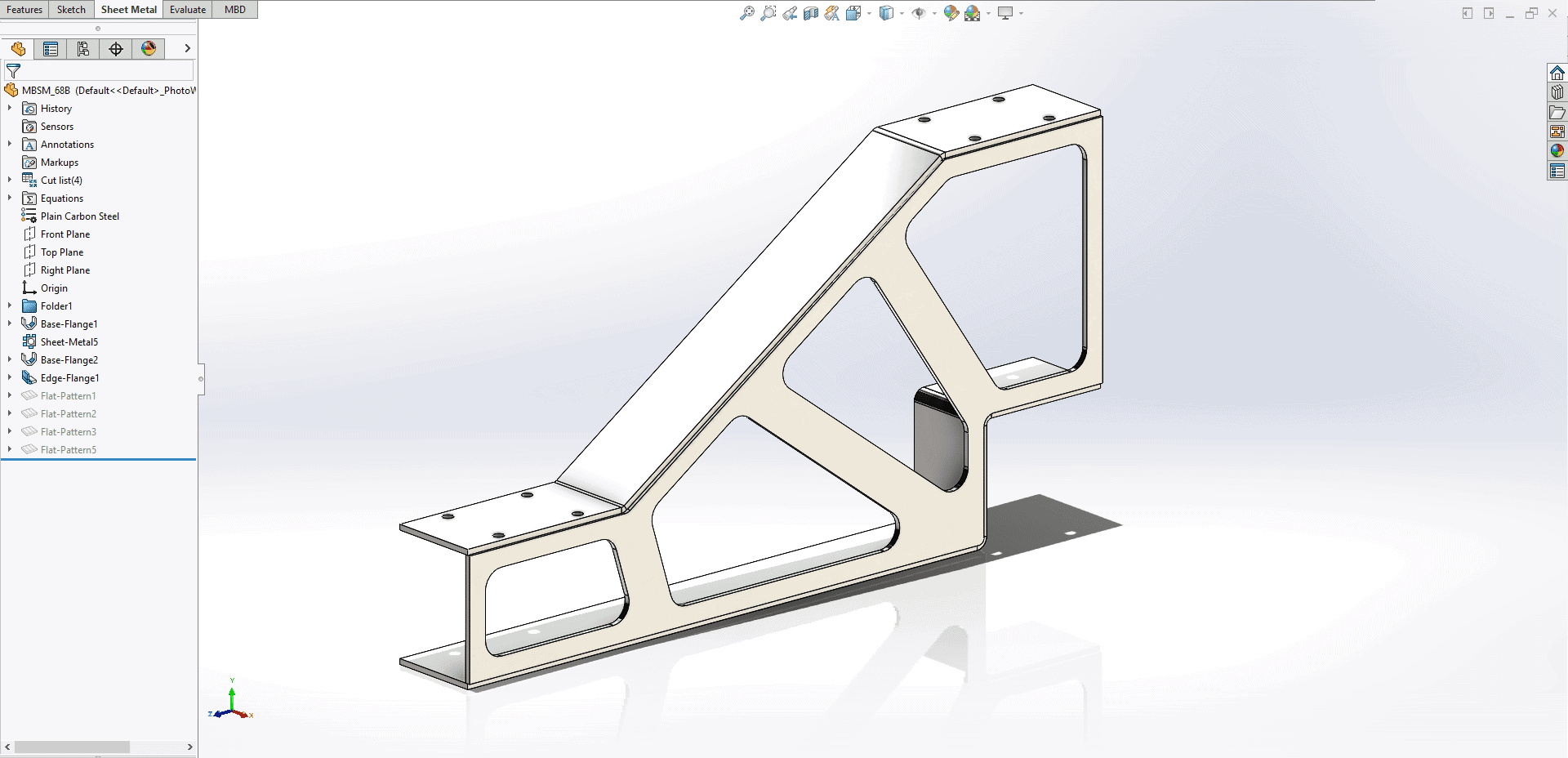
Task: Select the Front Plane
Action: click(56, 234)
